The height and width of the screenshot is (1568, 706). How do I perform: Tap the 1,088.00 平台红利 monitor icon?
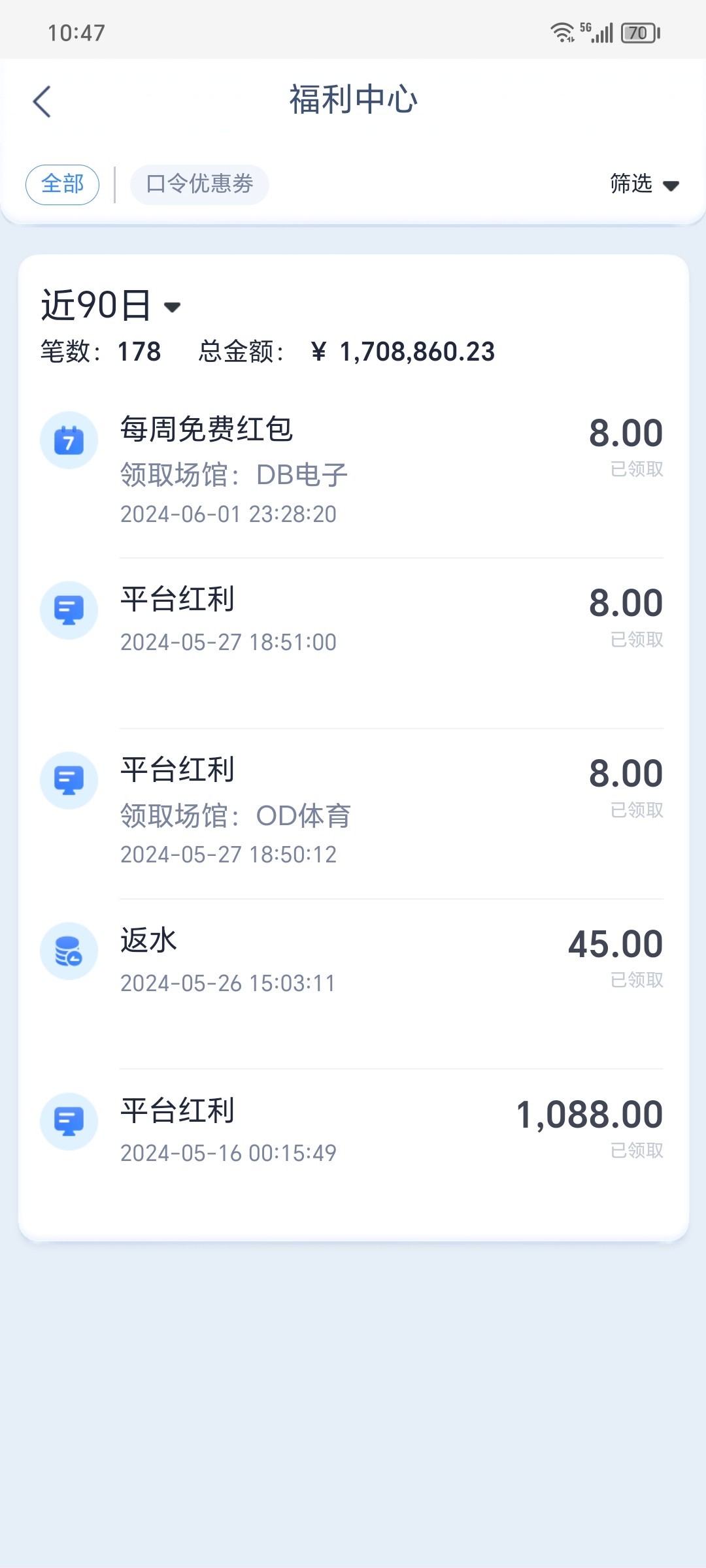69,1121
